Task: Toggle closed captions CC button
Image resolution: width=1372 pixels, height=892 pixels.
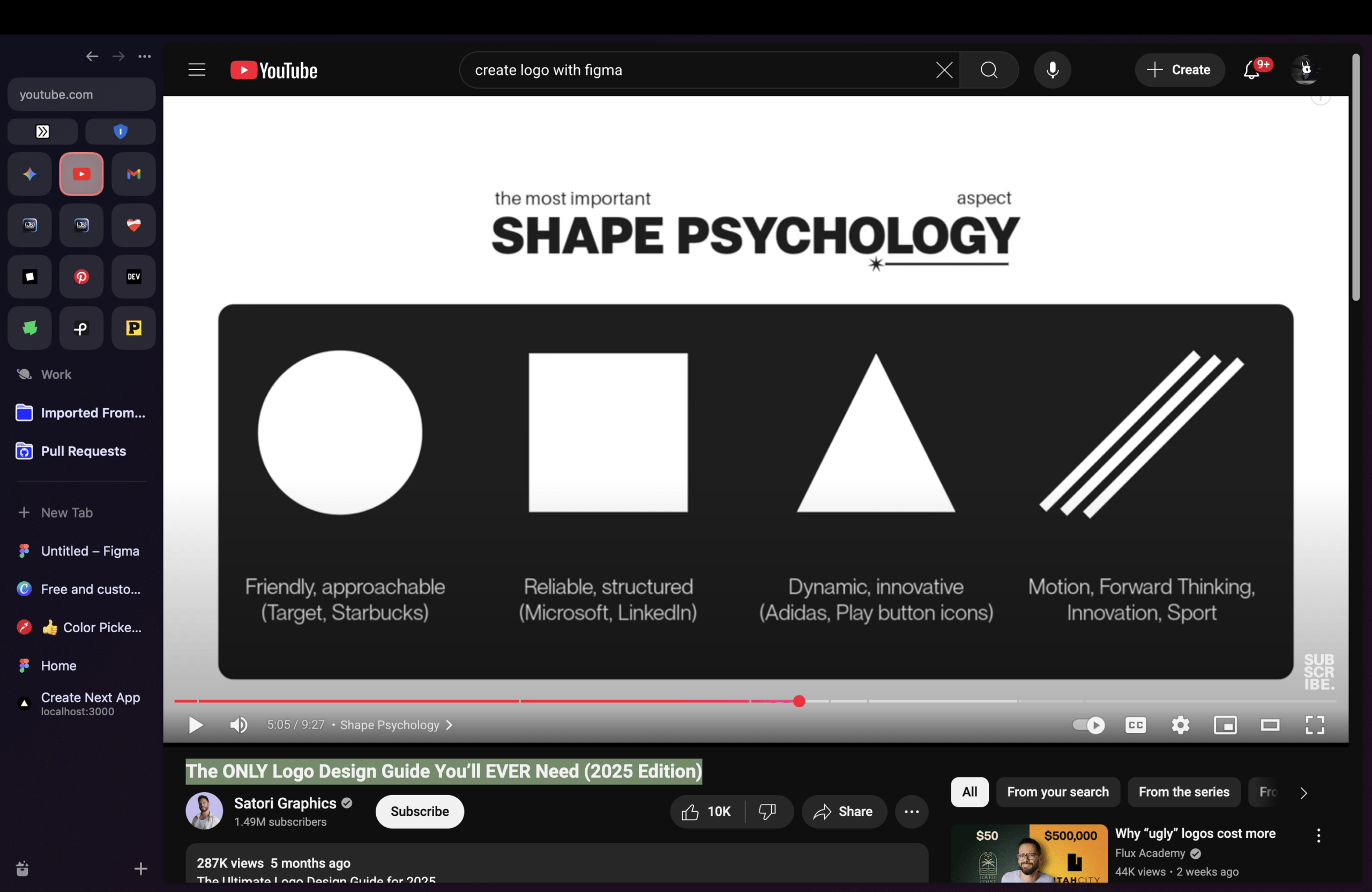Action: 1135,724
